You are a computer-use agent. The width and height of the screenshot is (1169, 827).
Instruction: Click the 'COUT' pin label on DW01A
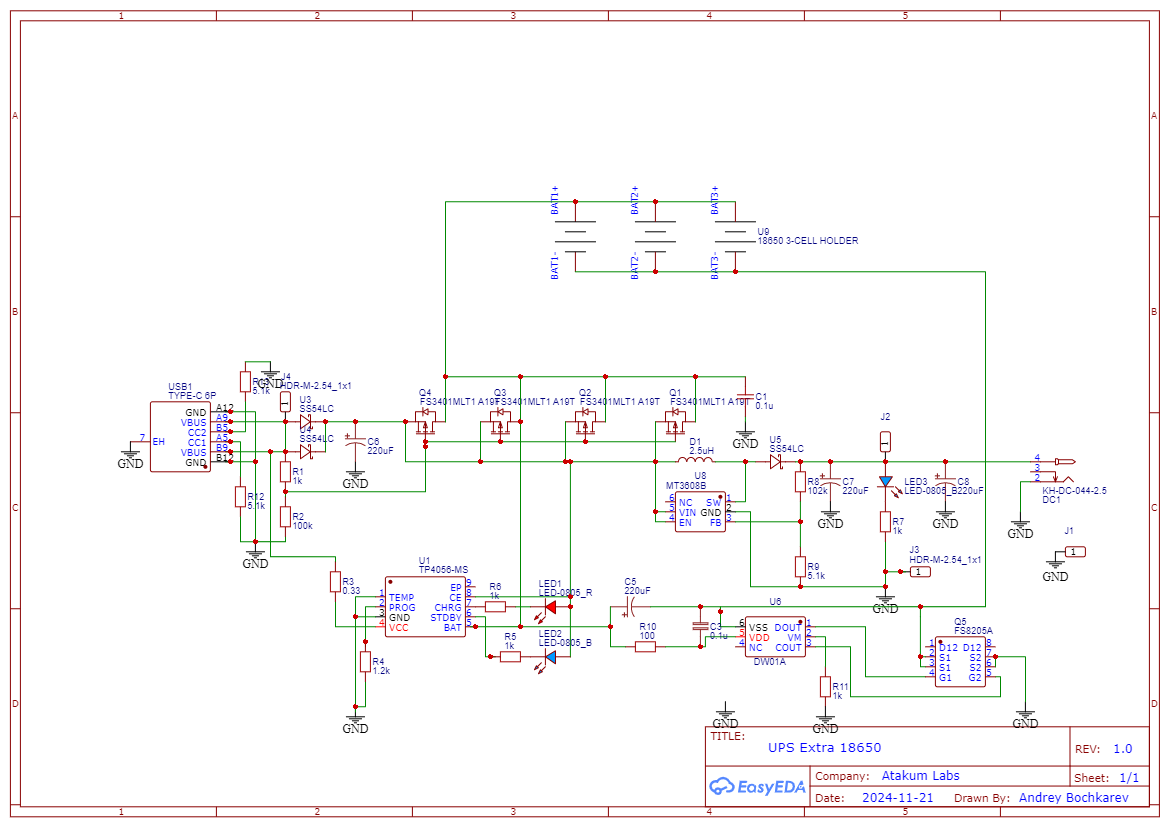[x=788, y=647]
